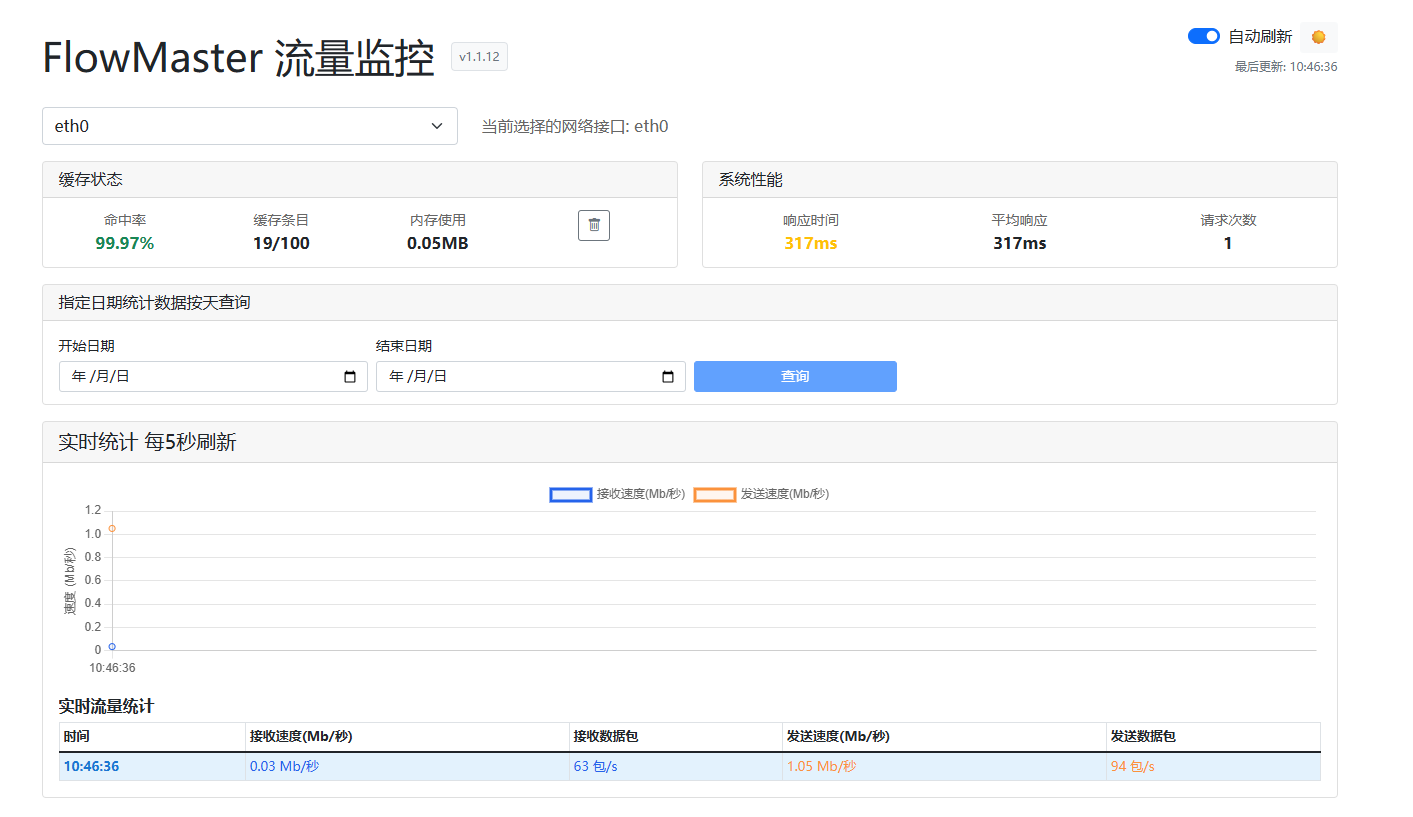Image resolution: width=1413 pixels, height=817 pixels.
Task: Select the 0.03 Mb/秒 receive speed cell
Action: point(407,766)
